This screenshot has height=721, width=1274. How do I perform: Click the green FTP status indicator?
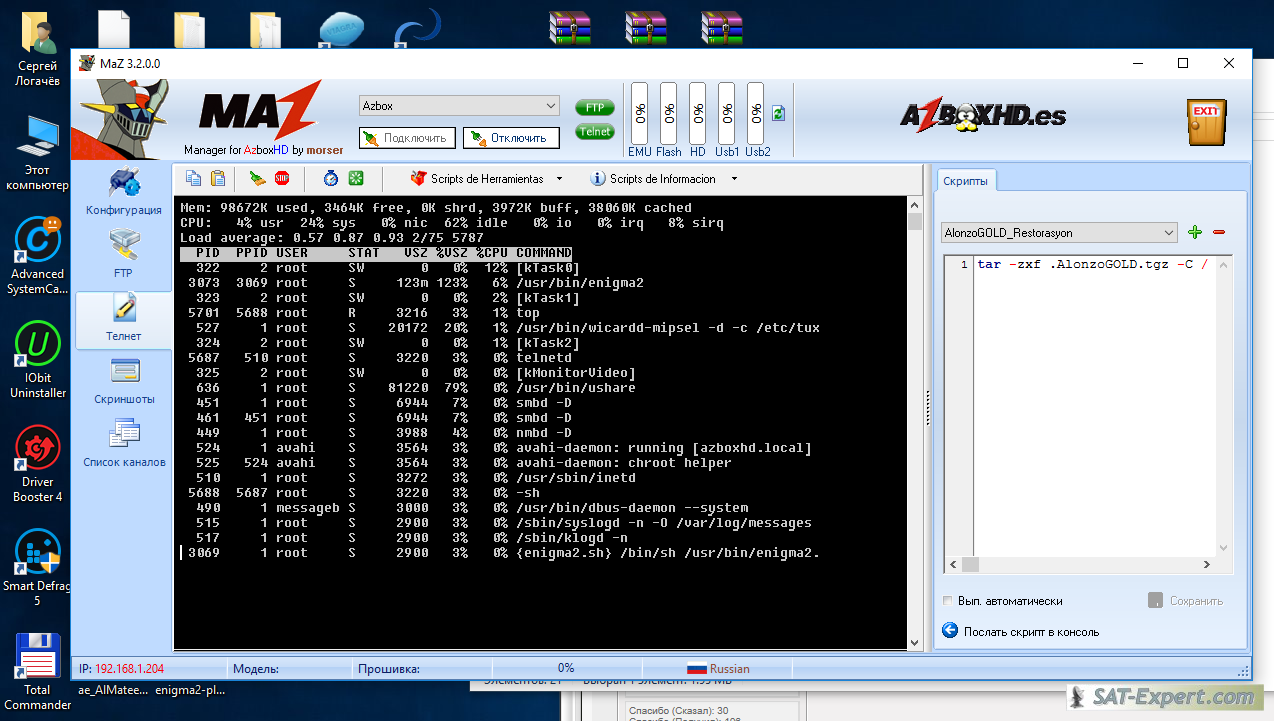click(595, 108)
